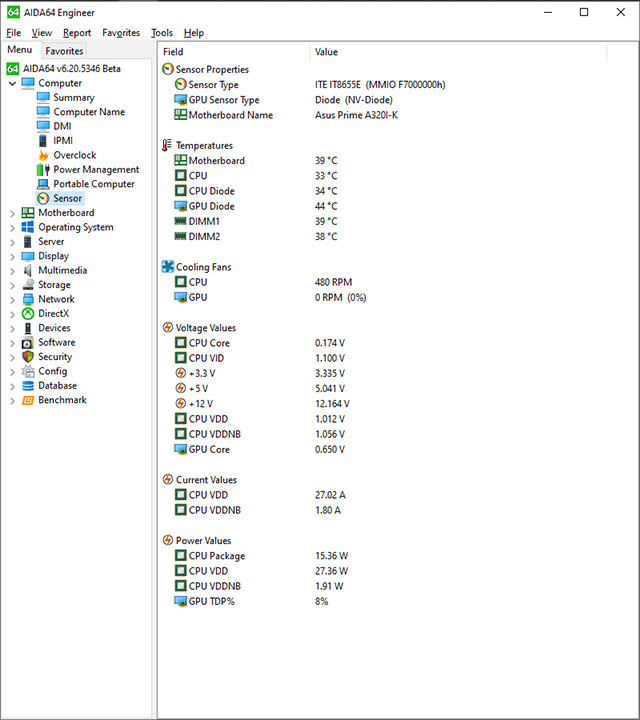The width and height of the screenshot is (640, 720).
Task: Click the GPU TDP% row
Action: [x=383, y=601]
